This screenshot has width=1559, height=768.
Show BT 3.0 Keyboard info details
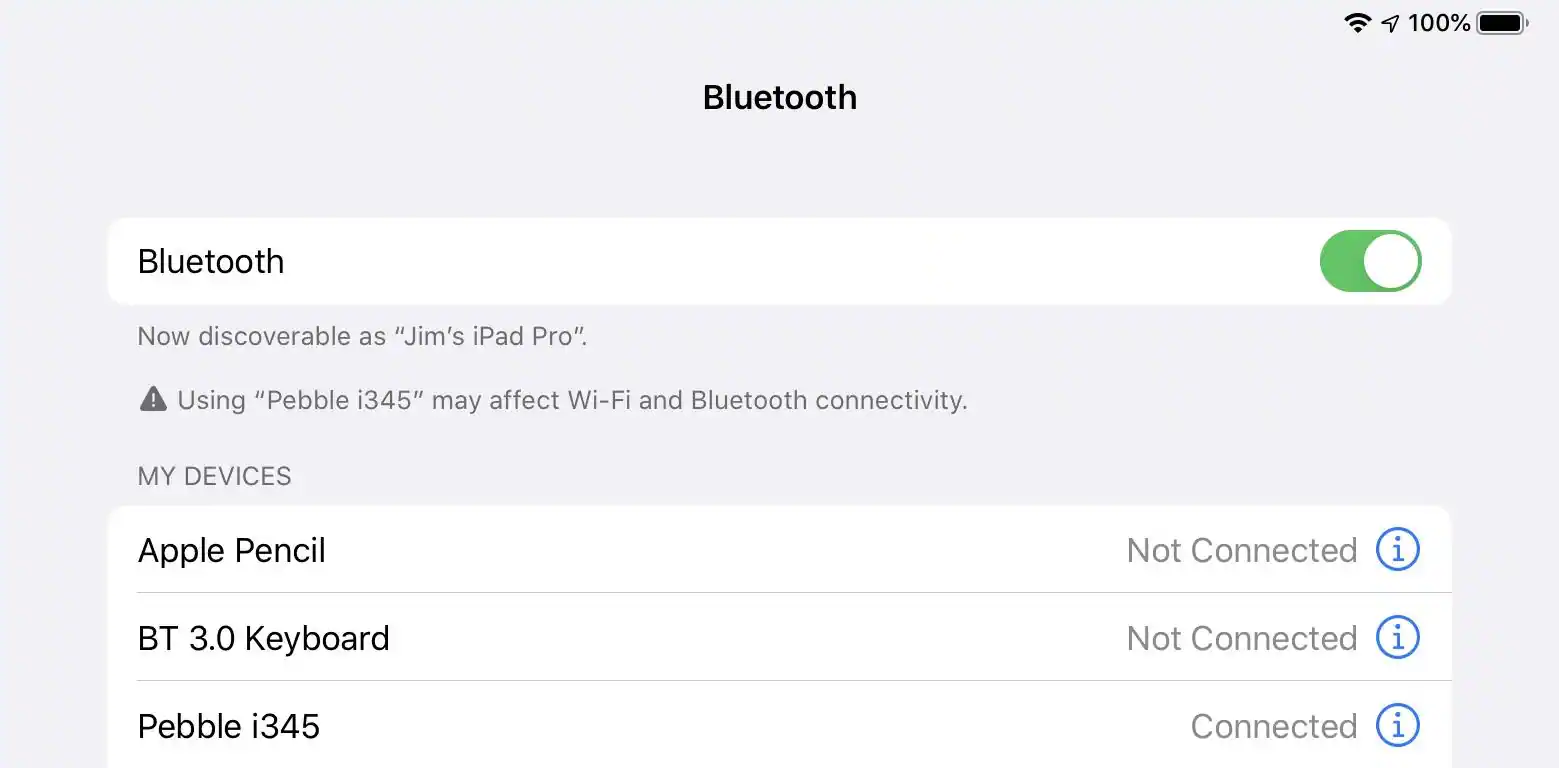(x=1397, y=637)
